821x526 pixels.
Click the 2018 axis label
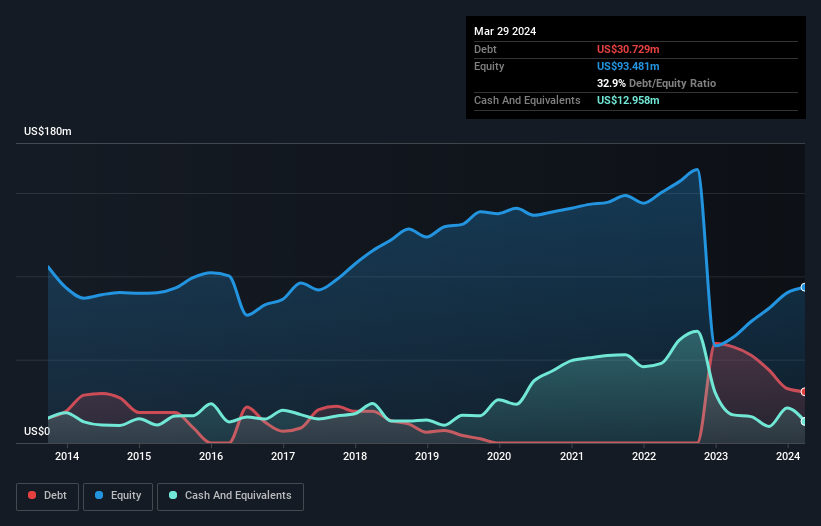click(x=355, y=456)
